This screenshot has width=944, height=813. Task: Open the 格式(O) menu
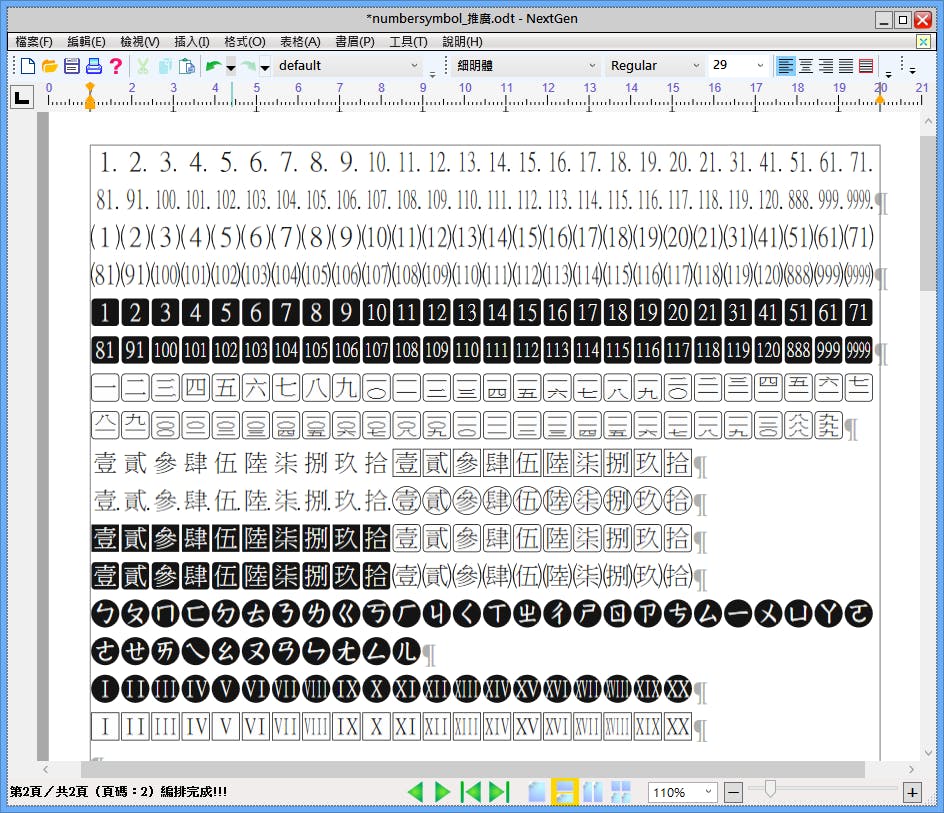click(x=245, y=42)
